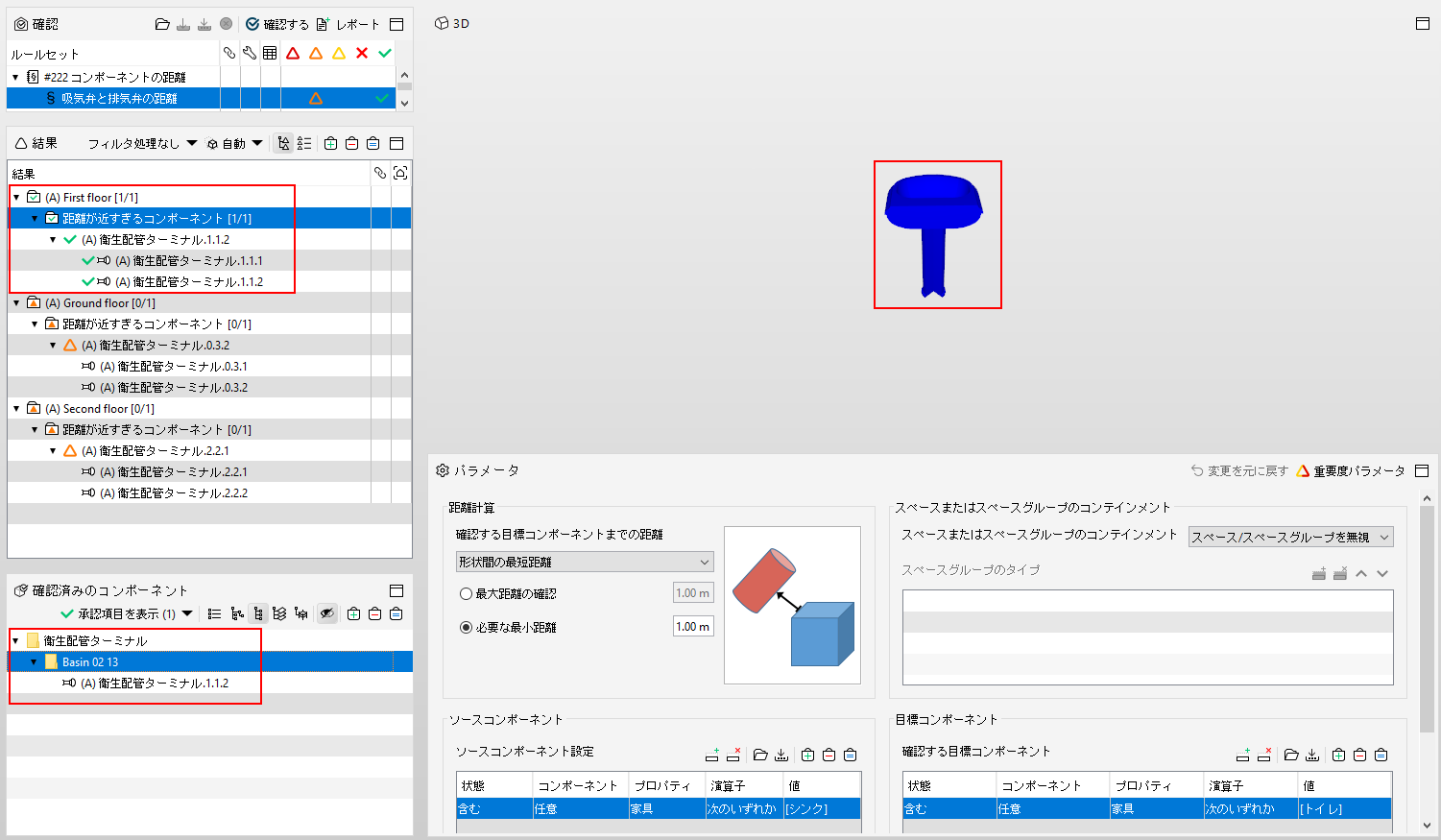Viewport: 1441px width, 840px height.
Task: Click the yellow triangle low severity header icon
Action: point(339,53)
